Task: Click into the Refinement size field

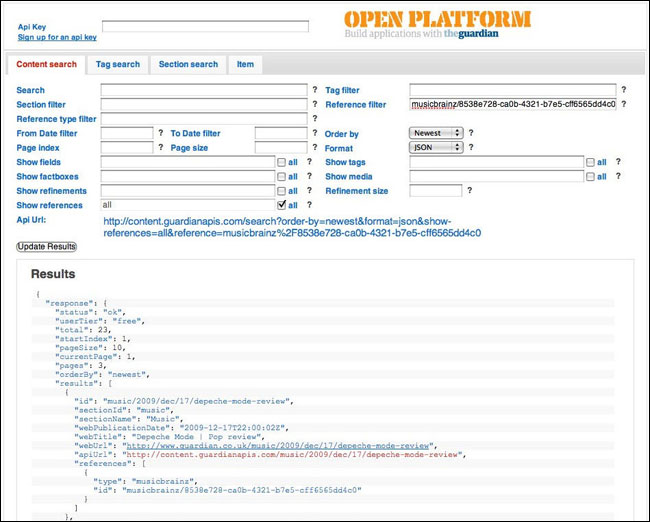Action: (436, 191)
